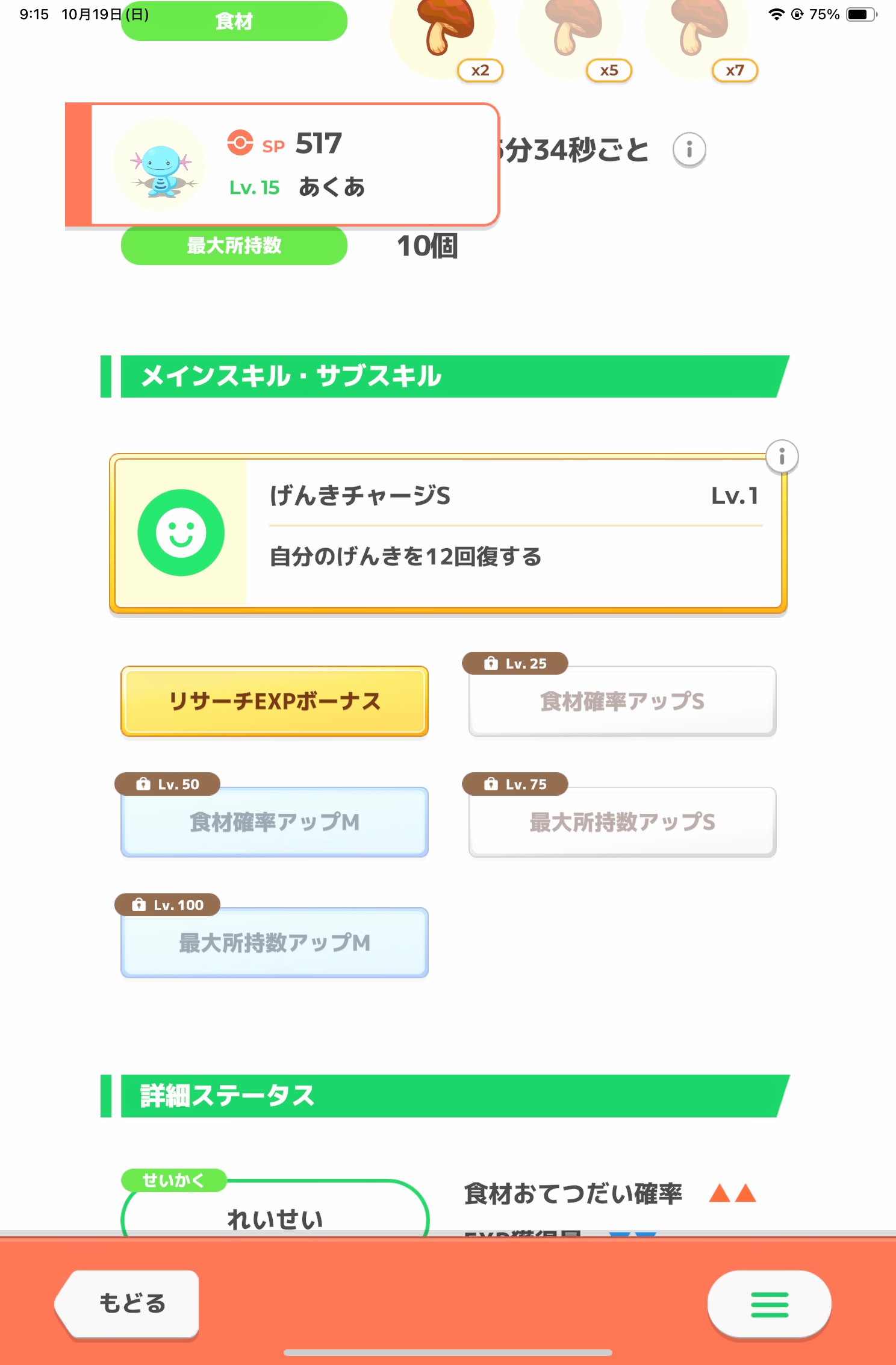Screen dimensions: 896x1365
Task: Select the リサーチEXPボーナス sub skill
Action: click(x=275, y=701)
